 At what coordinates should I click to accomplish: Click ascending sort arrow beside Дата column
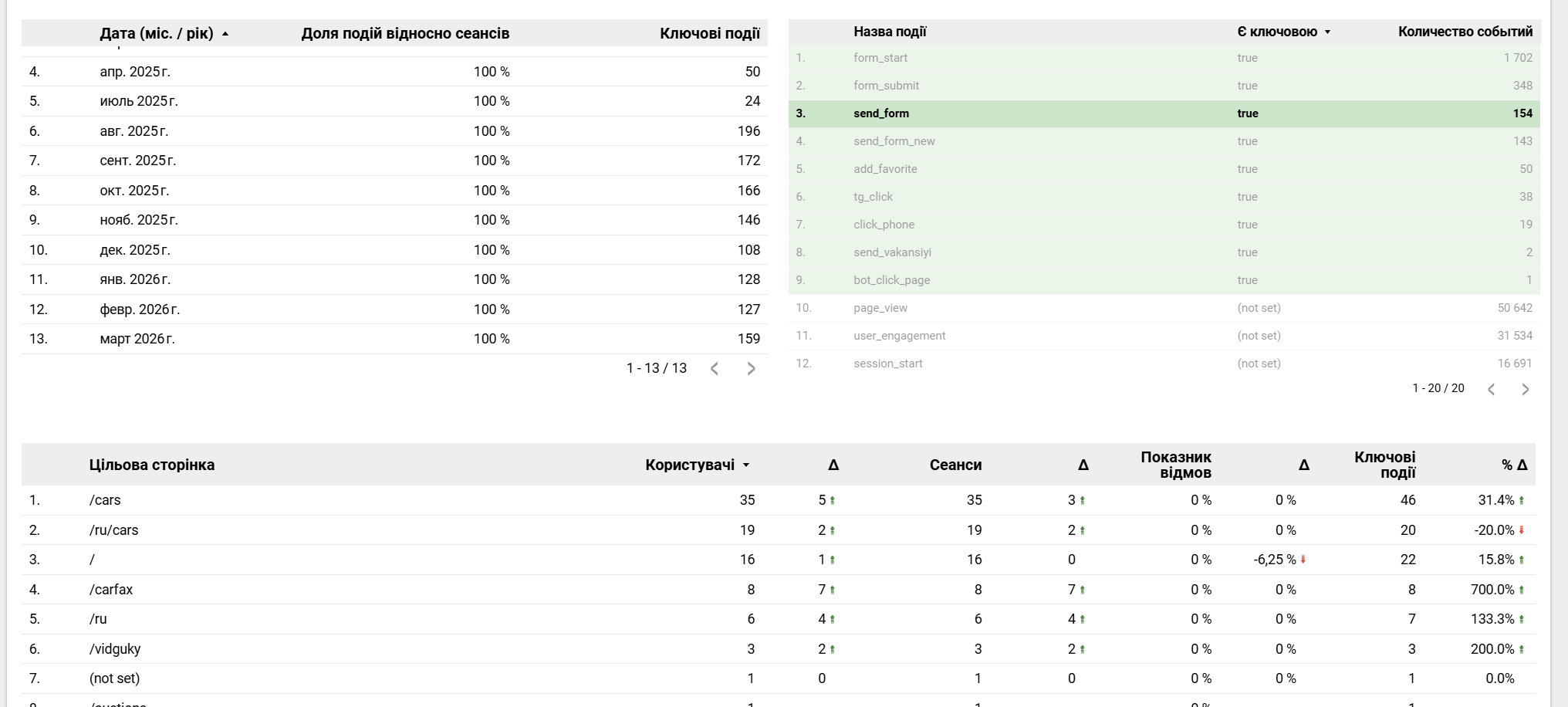[x=225, y=34]
